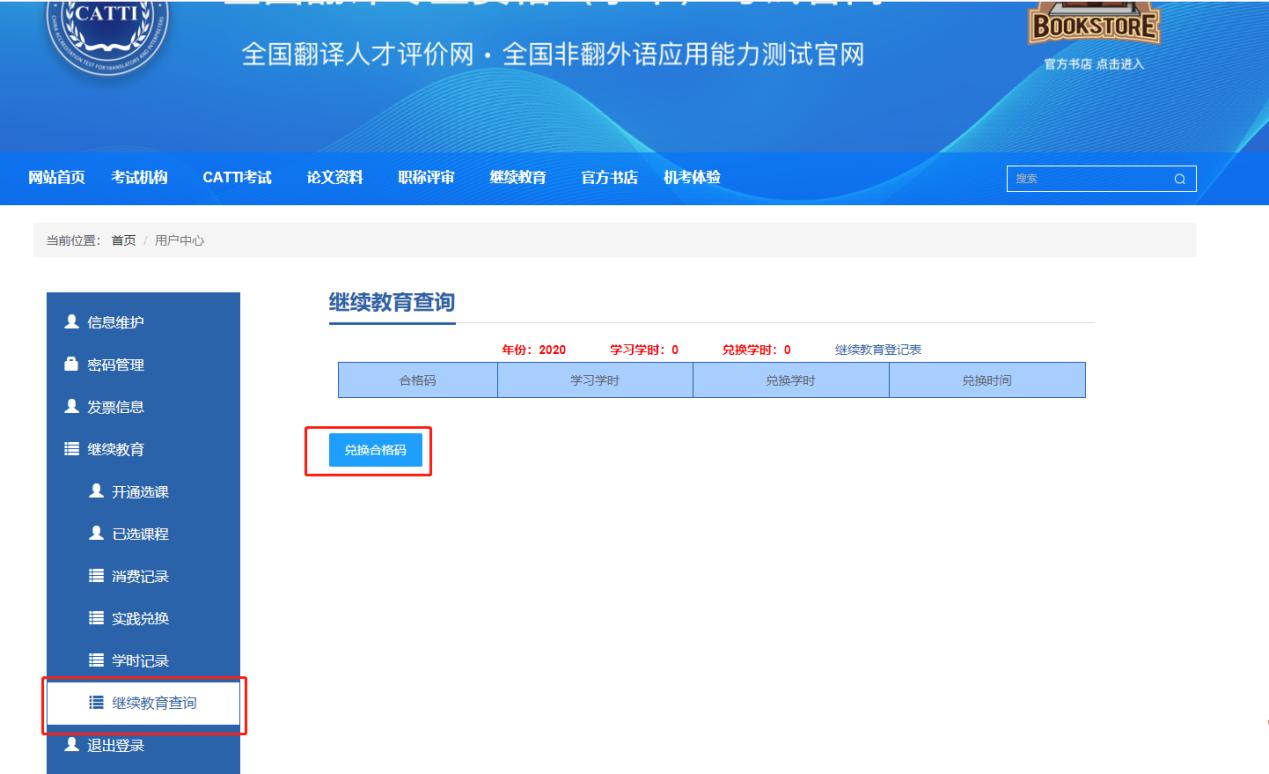
Task: Collapse the 继续教育 sidebar section
Action: [x=115, y=450]
